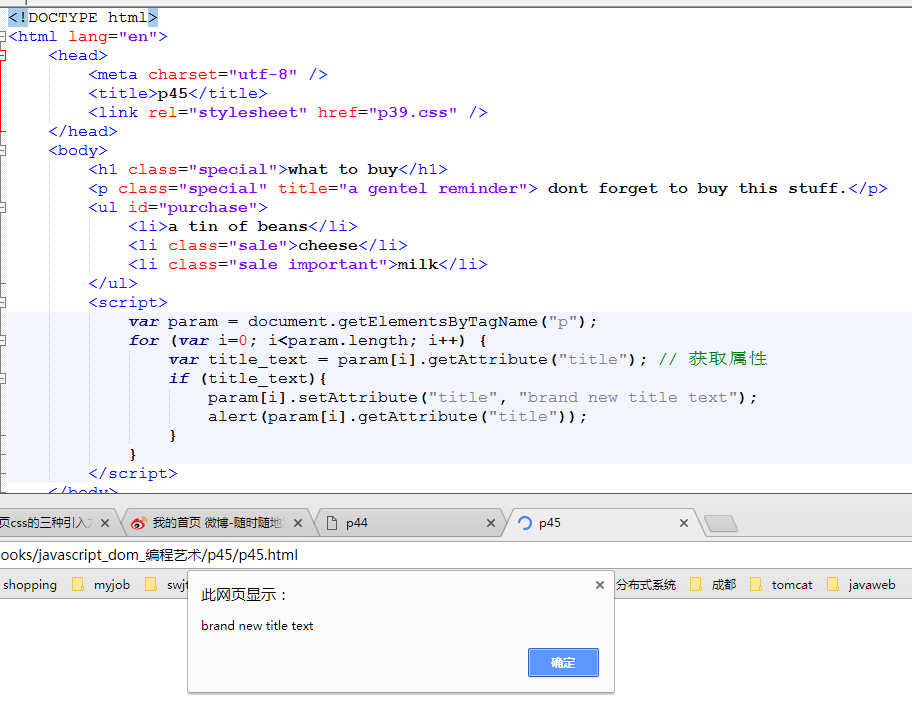
Task: Click the 确定 button in the alert
Action: (x=563, y=663)
